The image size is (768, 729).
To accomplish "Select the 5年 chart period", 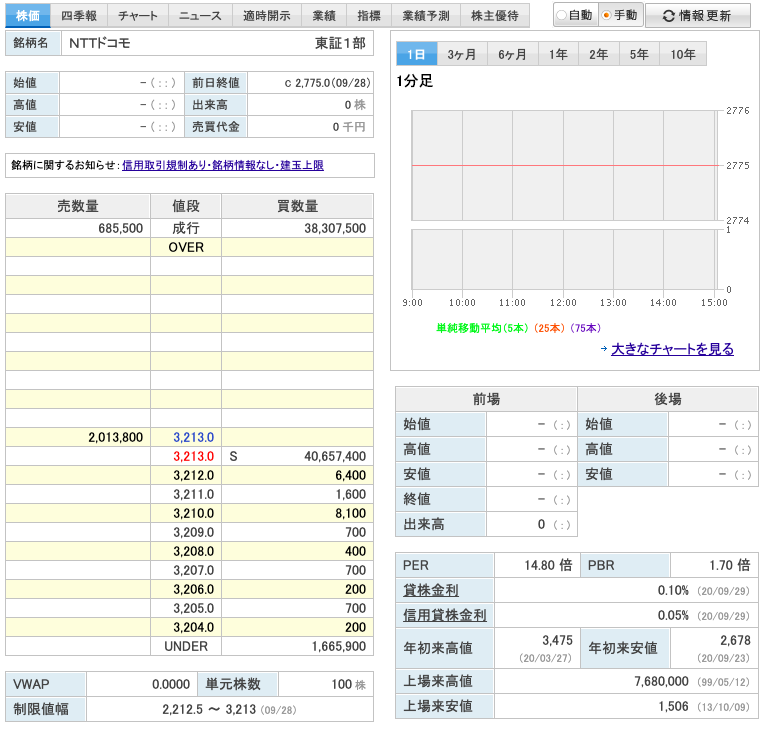I will tap(639, 54).
